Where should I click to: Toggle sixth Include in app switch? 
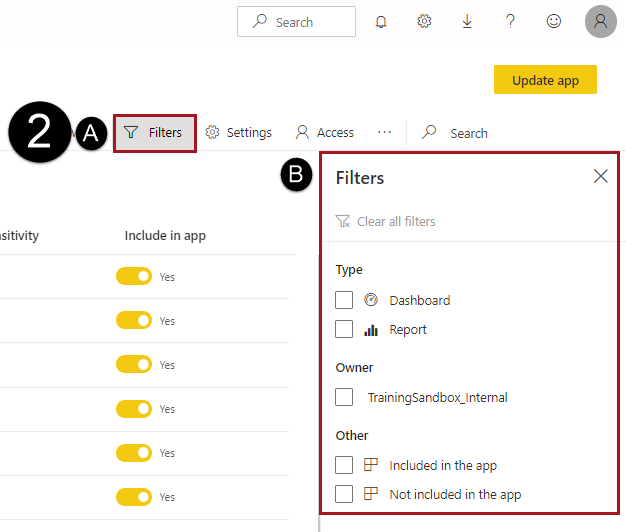[x=134, y=497]
